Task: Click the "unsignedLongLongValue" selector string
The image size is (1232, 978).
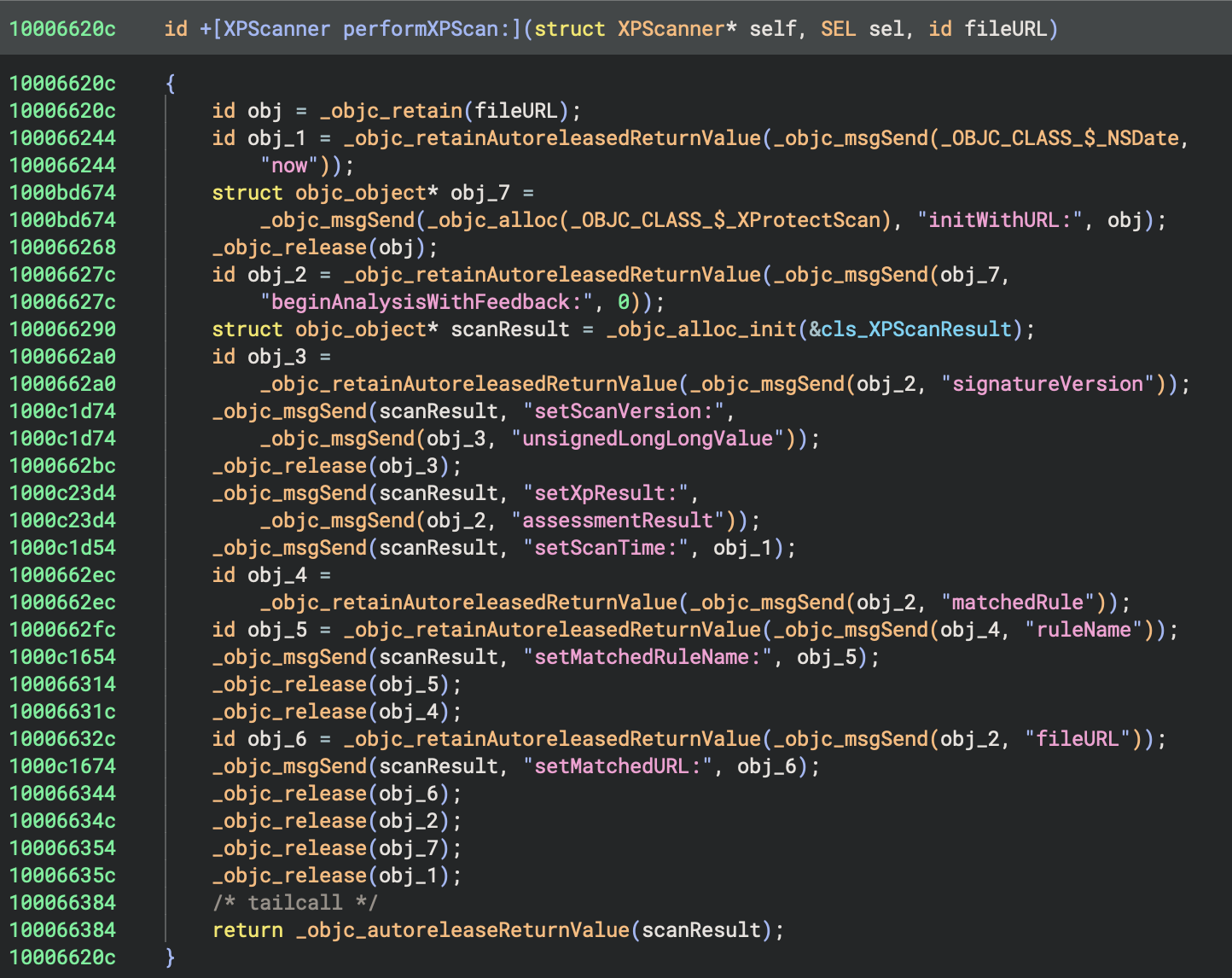Action: tap(647, 439)
